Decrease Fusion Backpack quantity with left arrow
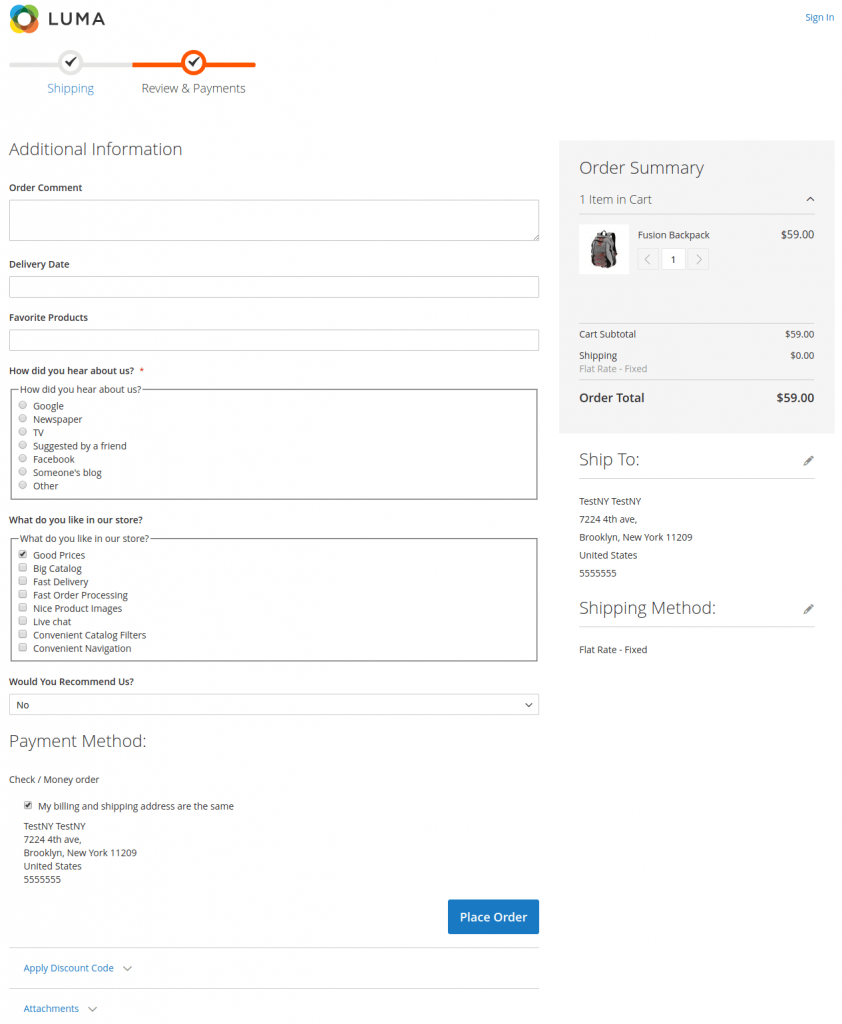 point(647,258)
